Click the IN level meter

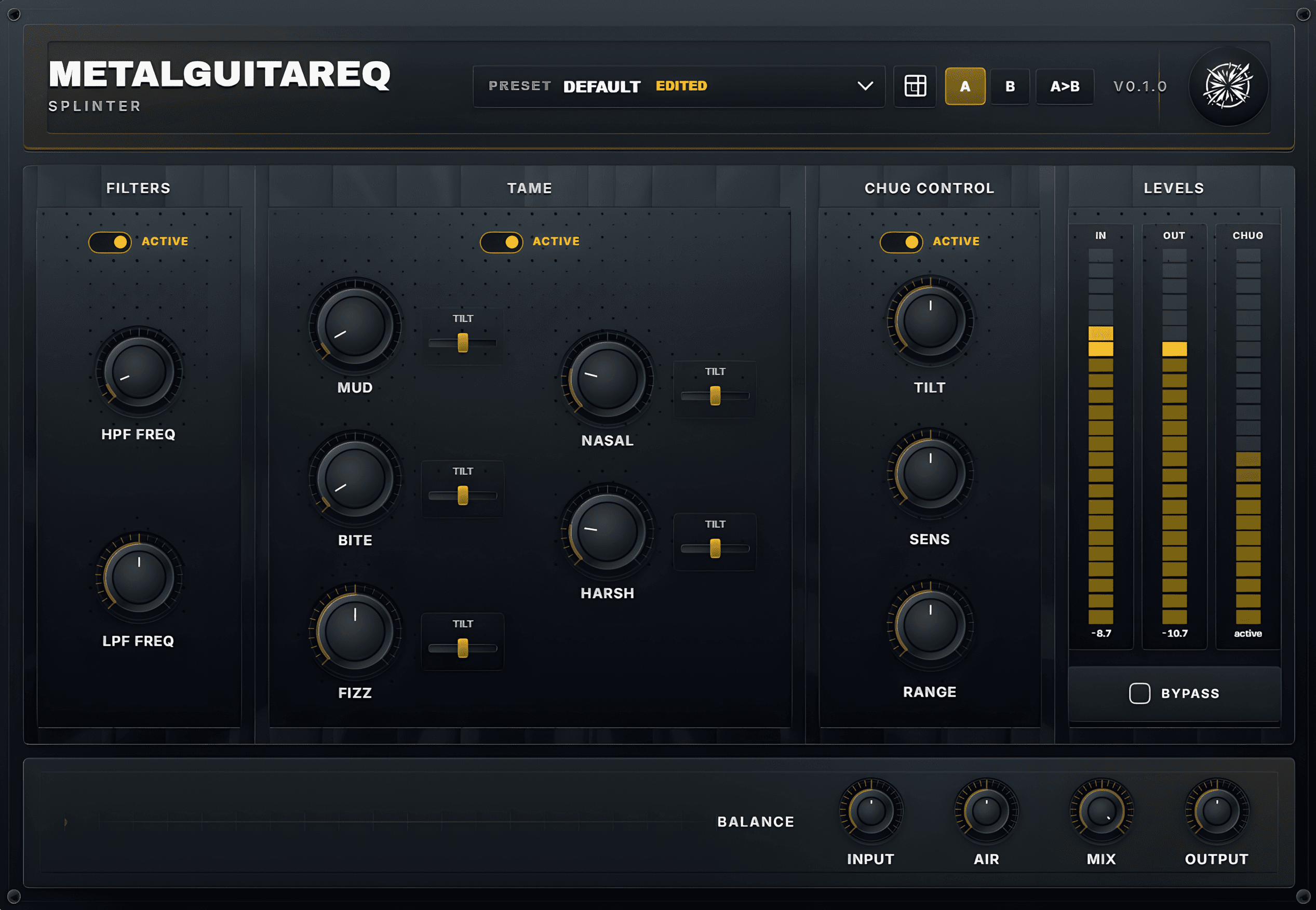tap(1100, 436)
